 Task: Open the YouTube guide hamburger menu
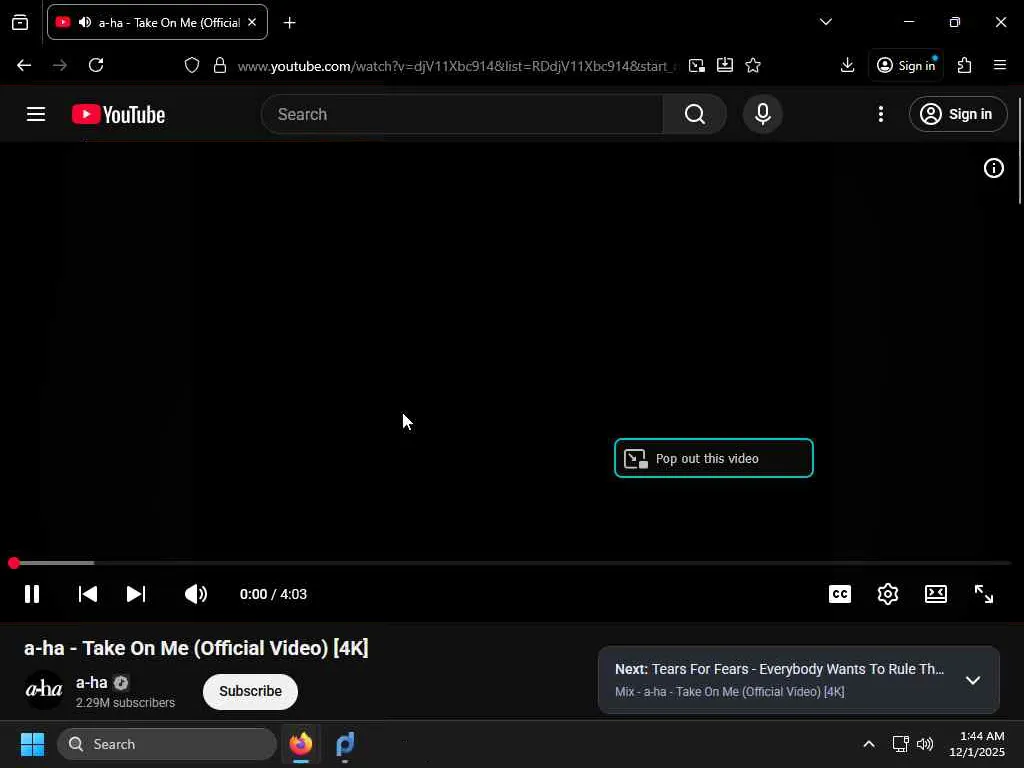coord(36,114)
